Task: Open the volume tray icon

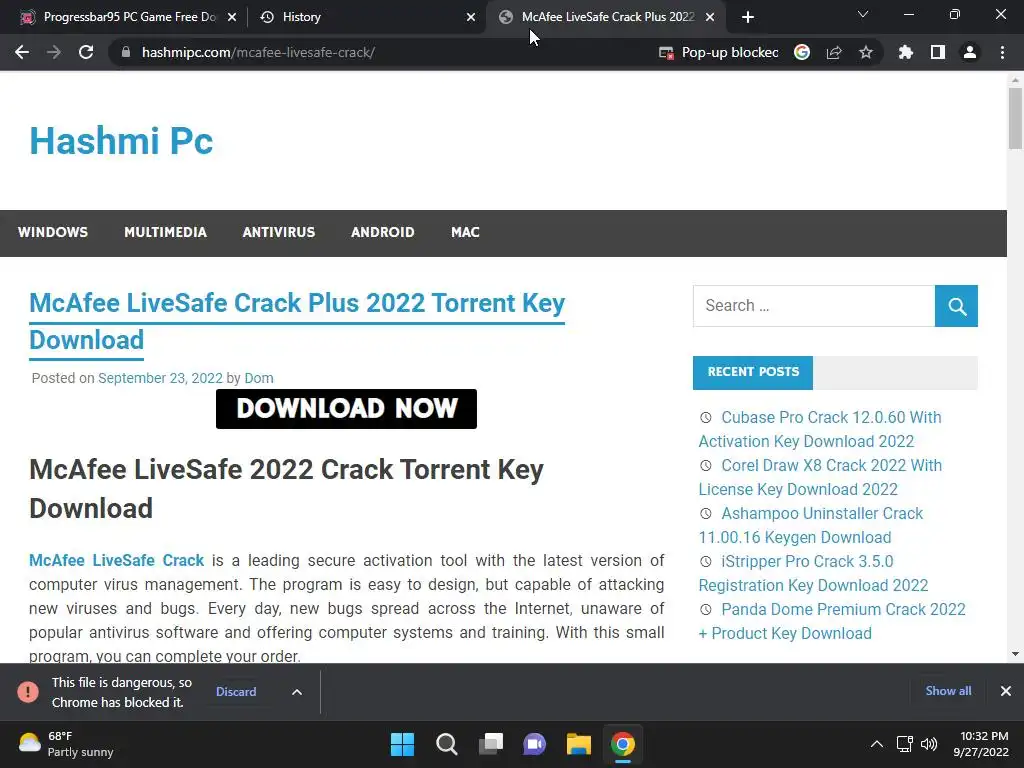Action: [x=929, y=744]
